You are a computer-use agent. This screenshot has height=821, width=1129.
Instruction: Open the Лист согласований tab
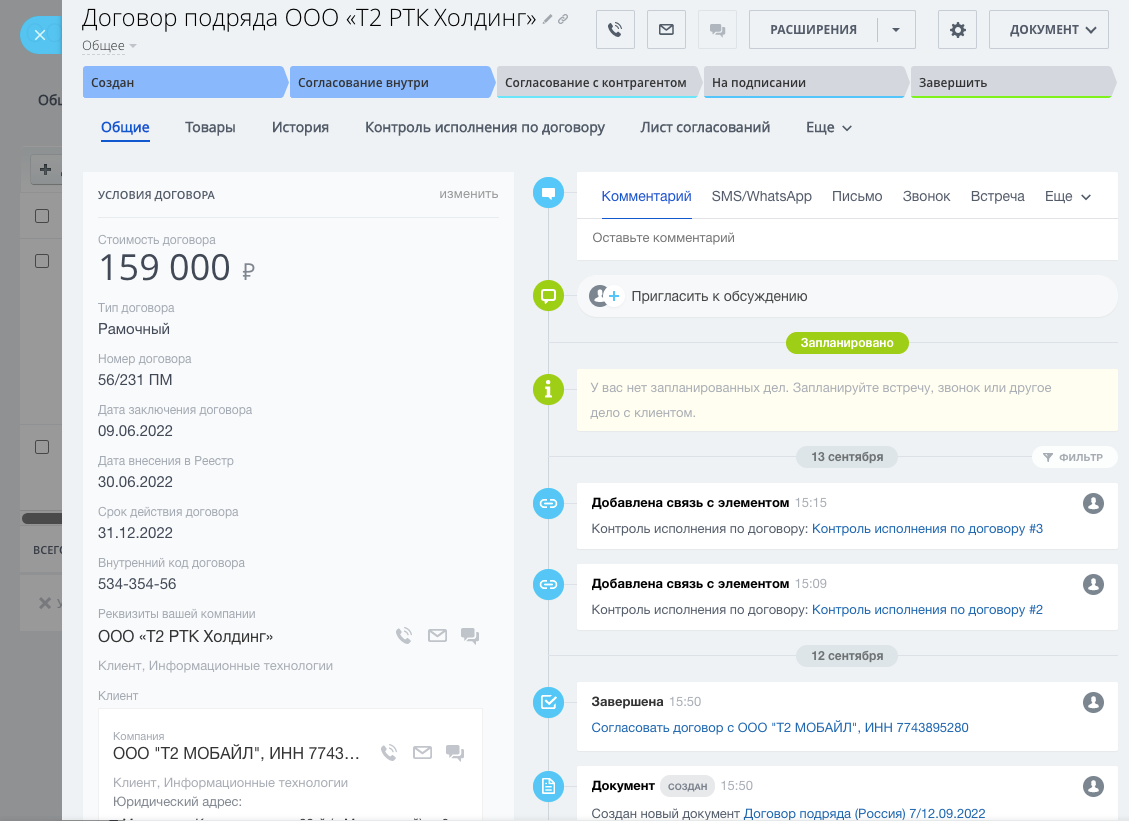705,127
